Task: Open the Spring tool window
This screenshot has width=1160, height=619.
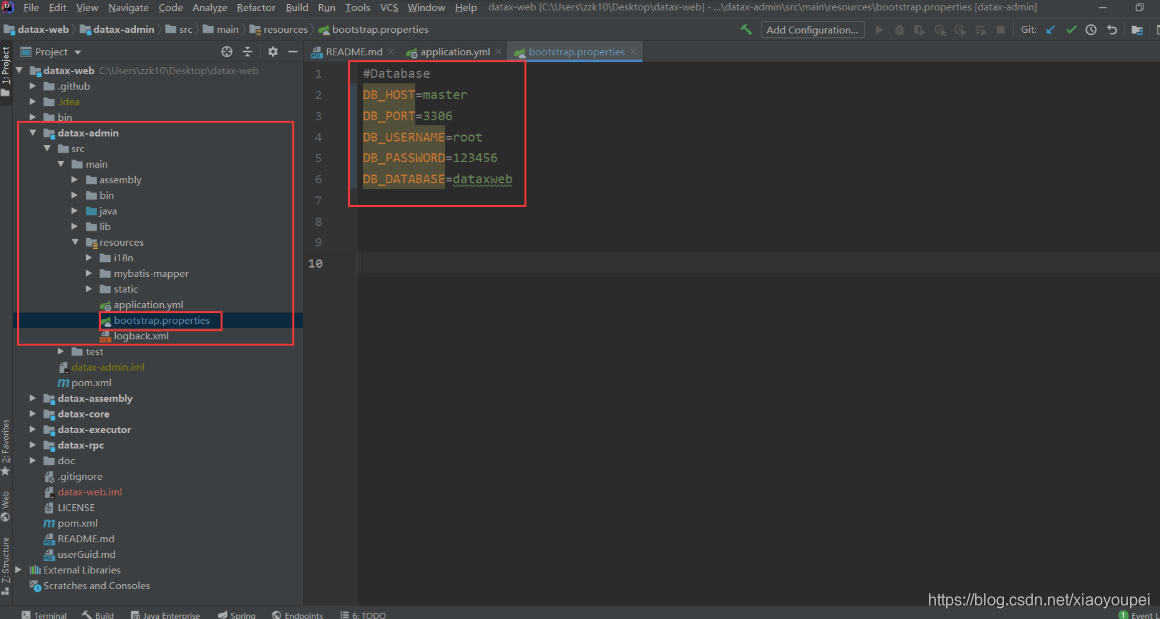Action: [237, 615]
